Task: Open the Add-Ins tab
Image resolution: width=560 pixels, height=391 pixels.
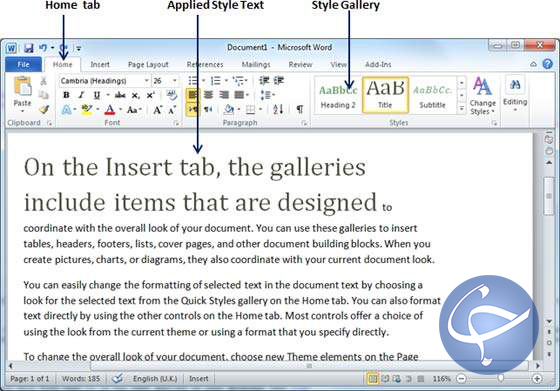Action: [378, 64]
